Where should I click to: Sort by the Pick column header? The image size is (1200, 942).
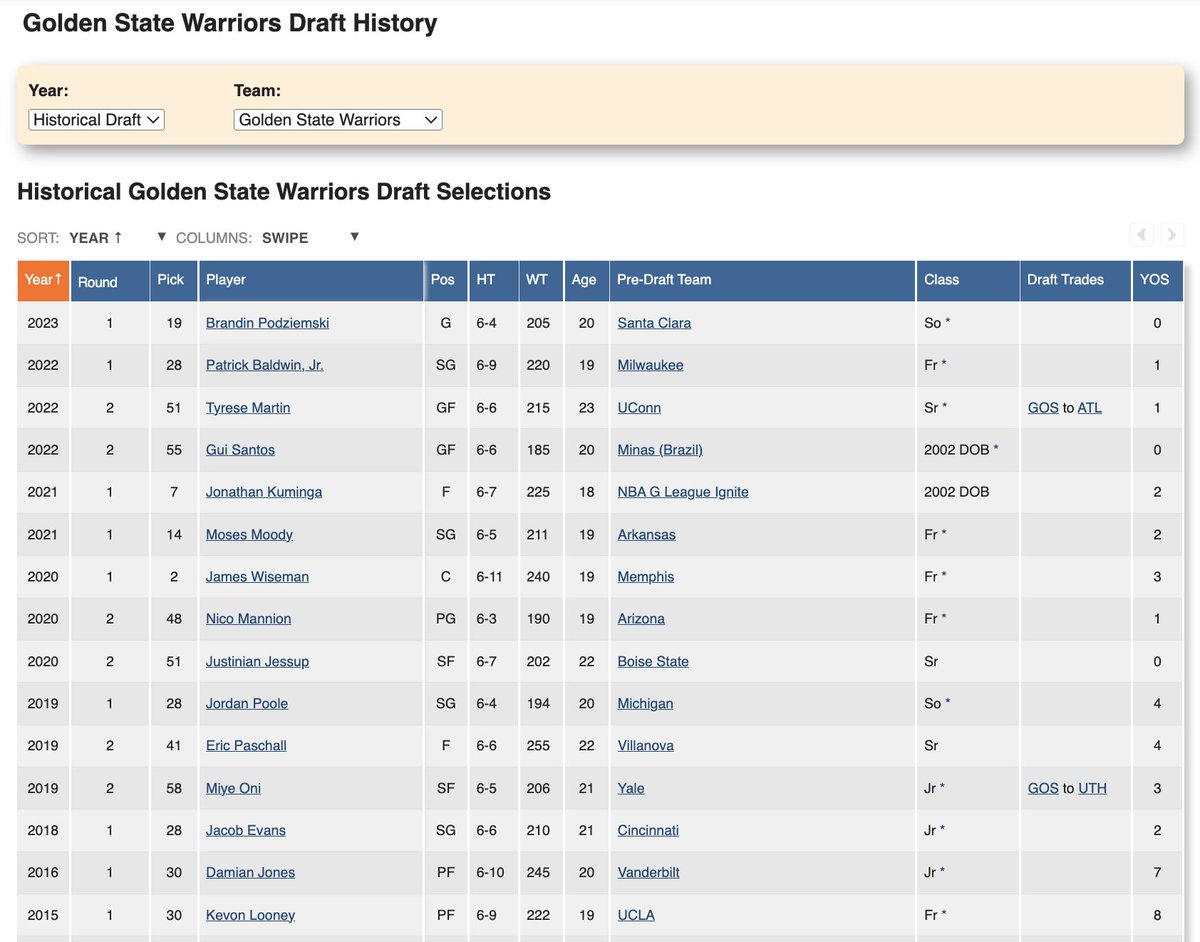[173, 280]
